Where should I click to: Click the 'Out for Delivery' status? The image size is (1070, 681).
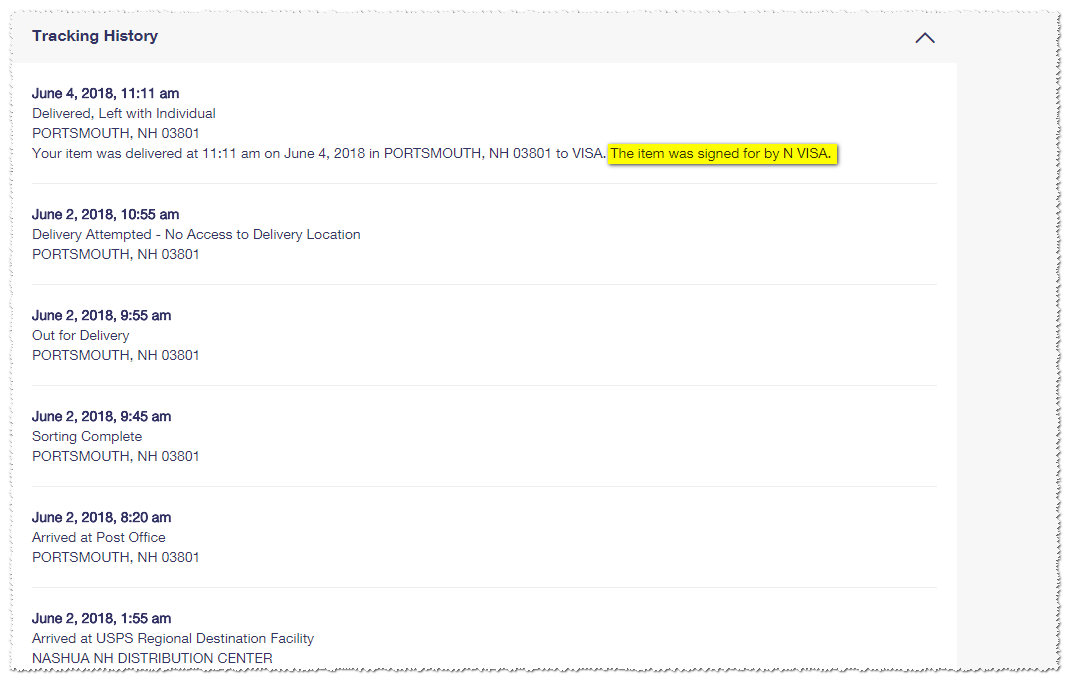tap(81, 335)
